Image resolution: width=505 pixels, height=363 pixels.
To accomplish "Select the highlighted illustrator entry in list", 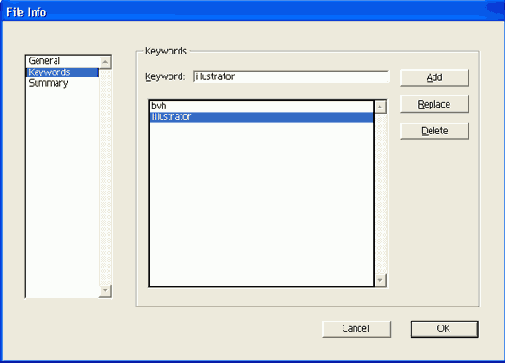I will tap(262, 117).
